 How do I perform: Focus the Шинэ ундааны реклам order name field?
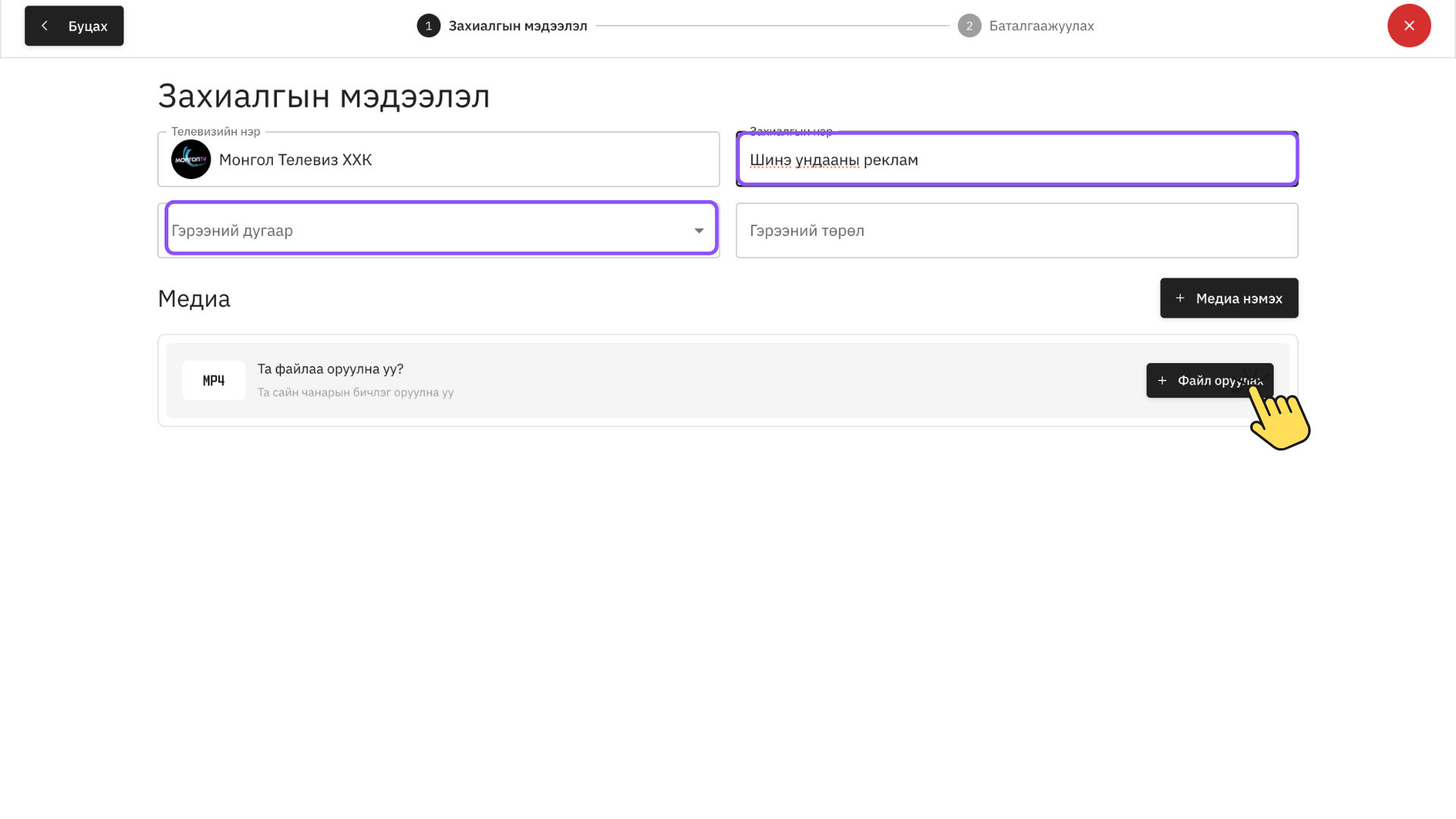[1016, 160]
